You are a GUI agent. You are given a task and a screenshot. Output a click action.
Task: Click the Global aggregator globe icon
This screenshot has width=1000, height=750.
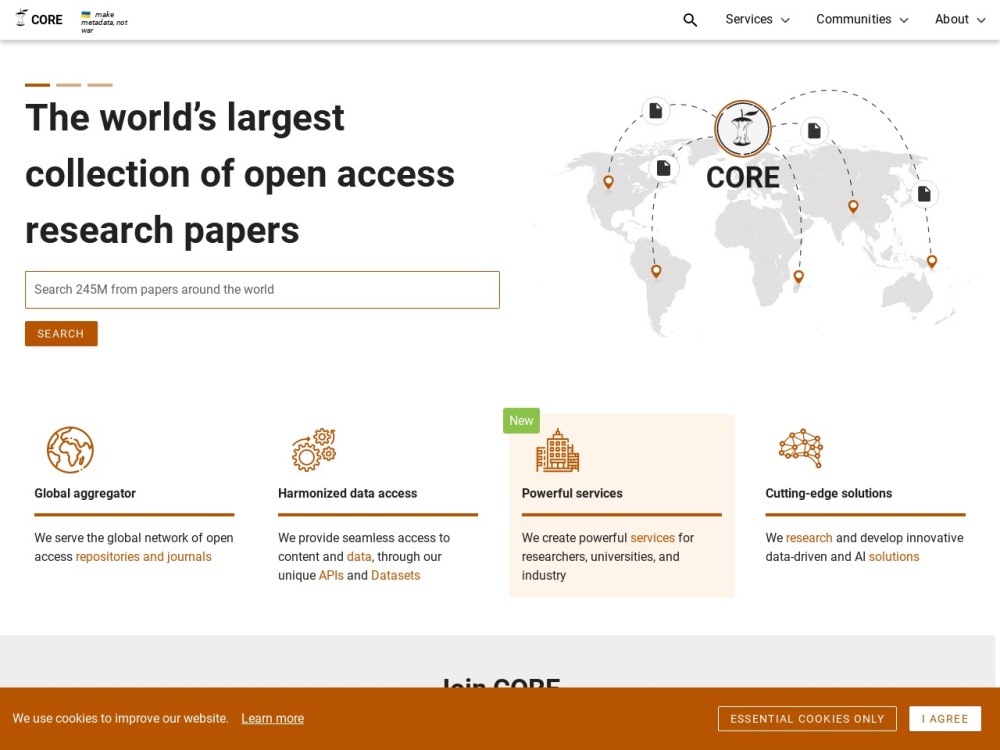70,450
